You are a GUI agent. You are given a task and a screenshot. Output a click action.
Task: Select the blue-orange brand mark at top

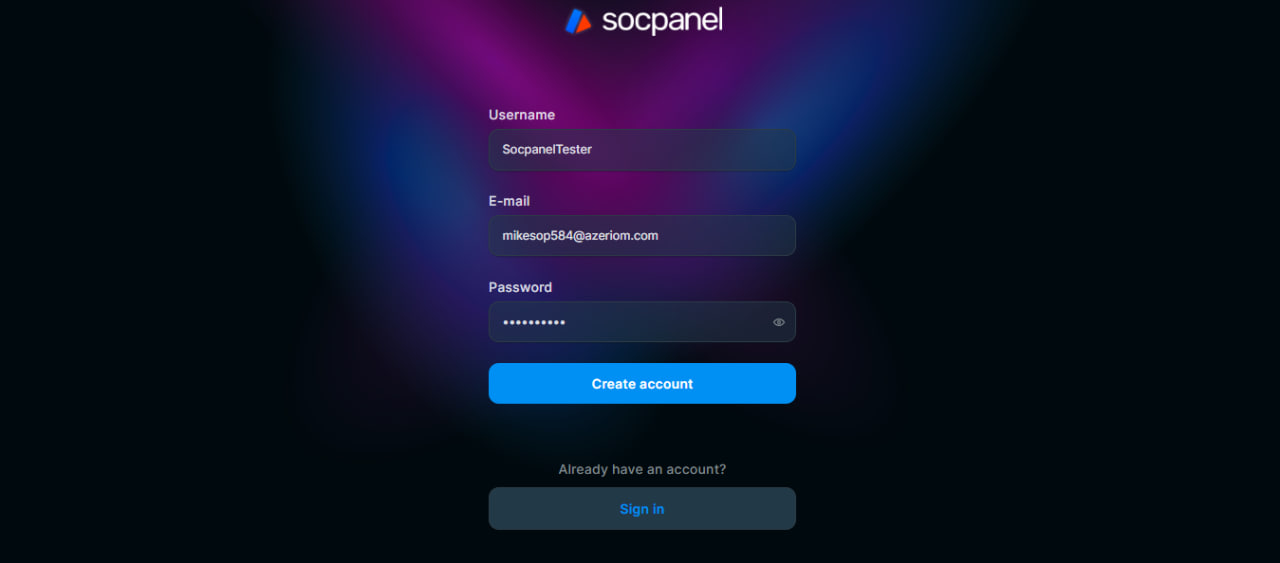578,21
